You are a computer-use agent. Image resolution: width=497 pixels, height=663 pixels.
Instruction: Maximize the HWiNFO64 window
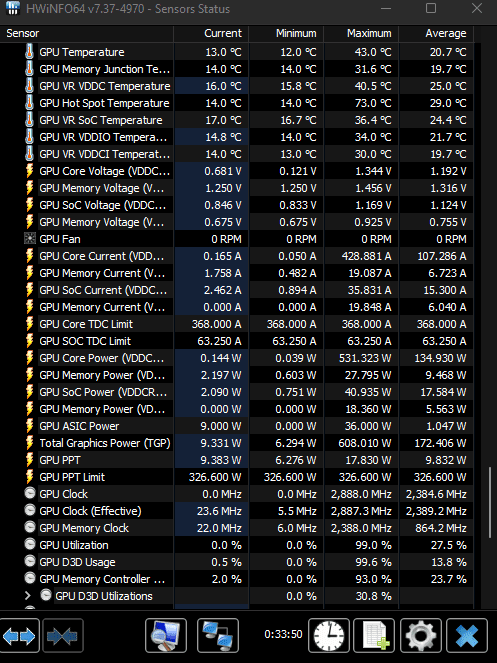[x=431, y=8]
